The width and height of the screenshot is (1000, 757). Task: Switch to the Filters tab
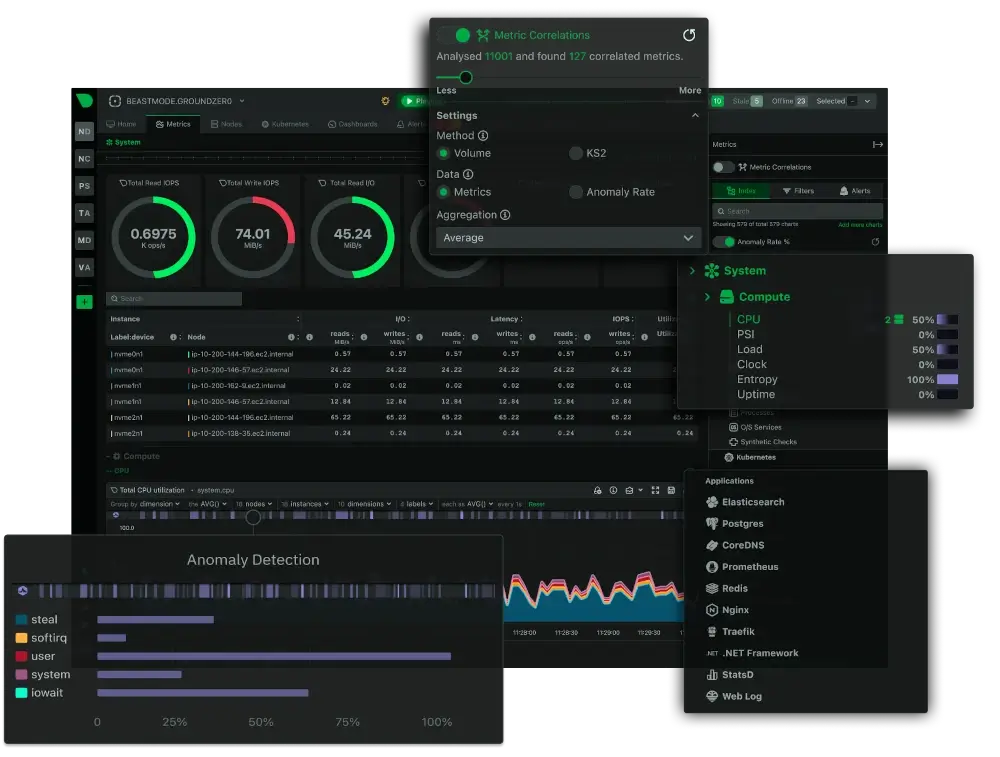click(798, 190)
